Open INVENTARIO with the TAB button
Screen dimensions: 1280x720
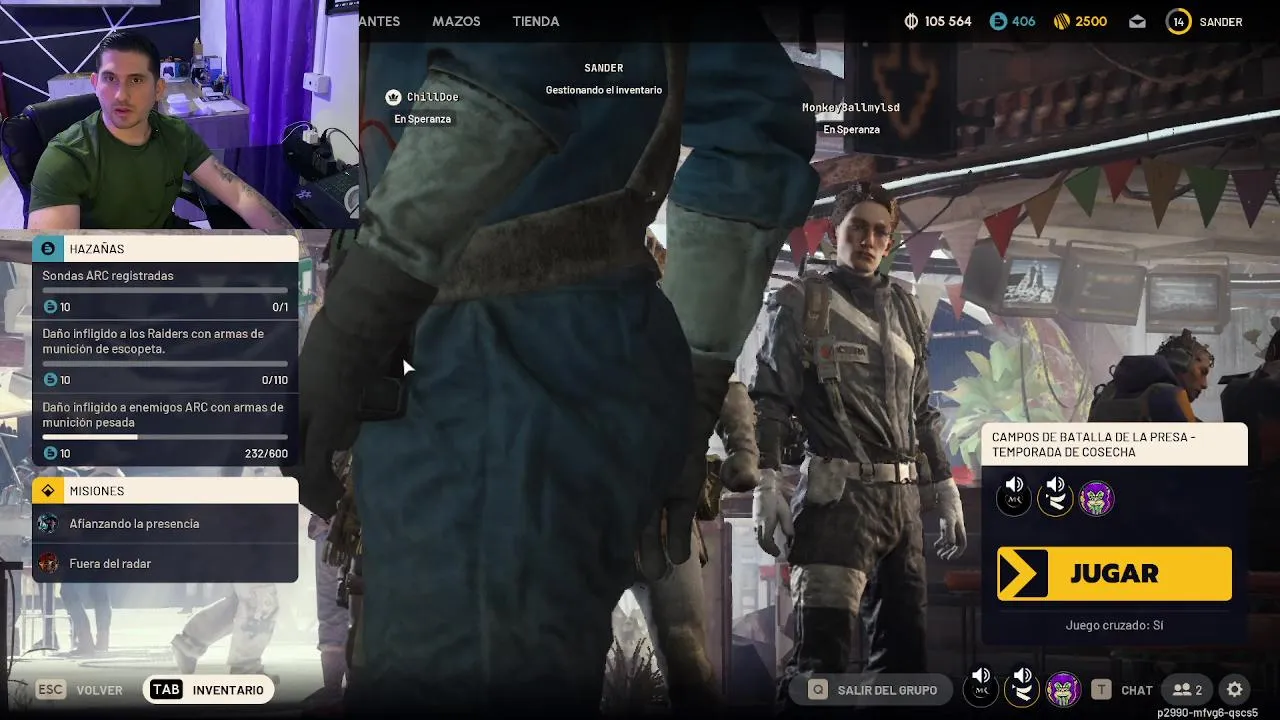point(208,690)
